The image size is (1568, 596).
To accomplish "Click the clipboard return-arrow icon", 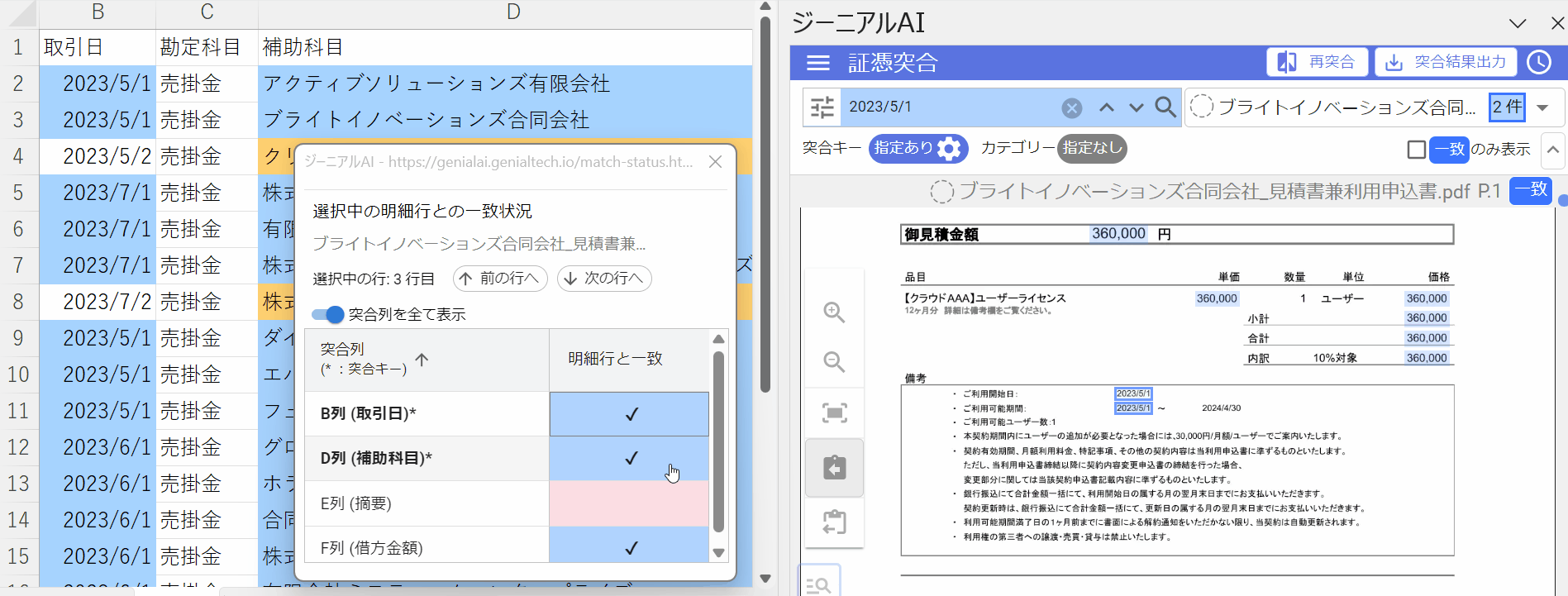I will click(834, 522).
